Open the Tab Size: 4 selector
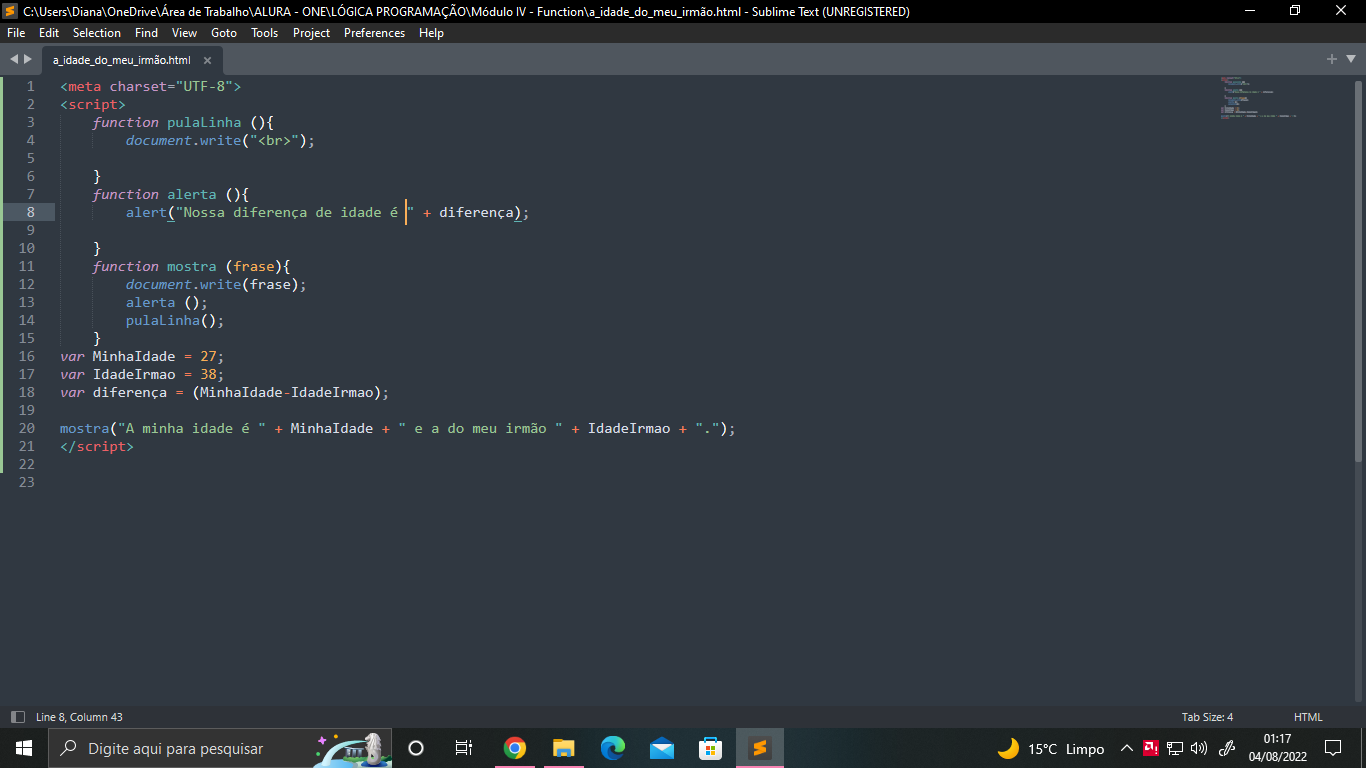 1207,717
